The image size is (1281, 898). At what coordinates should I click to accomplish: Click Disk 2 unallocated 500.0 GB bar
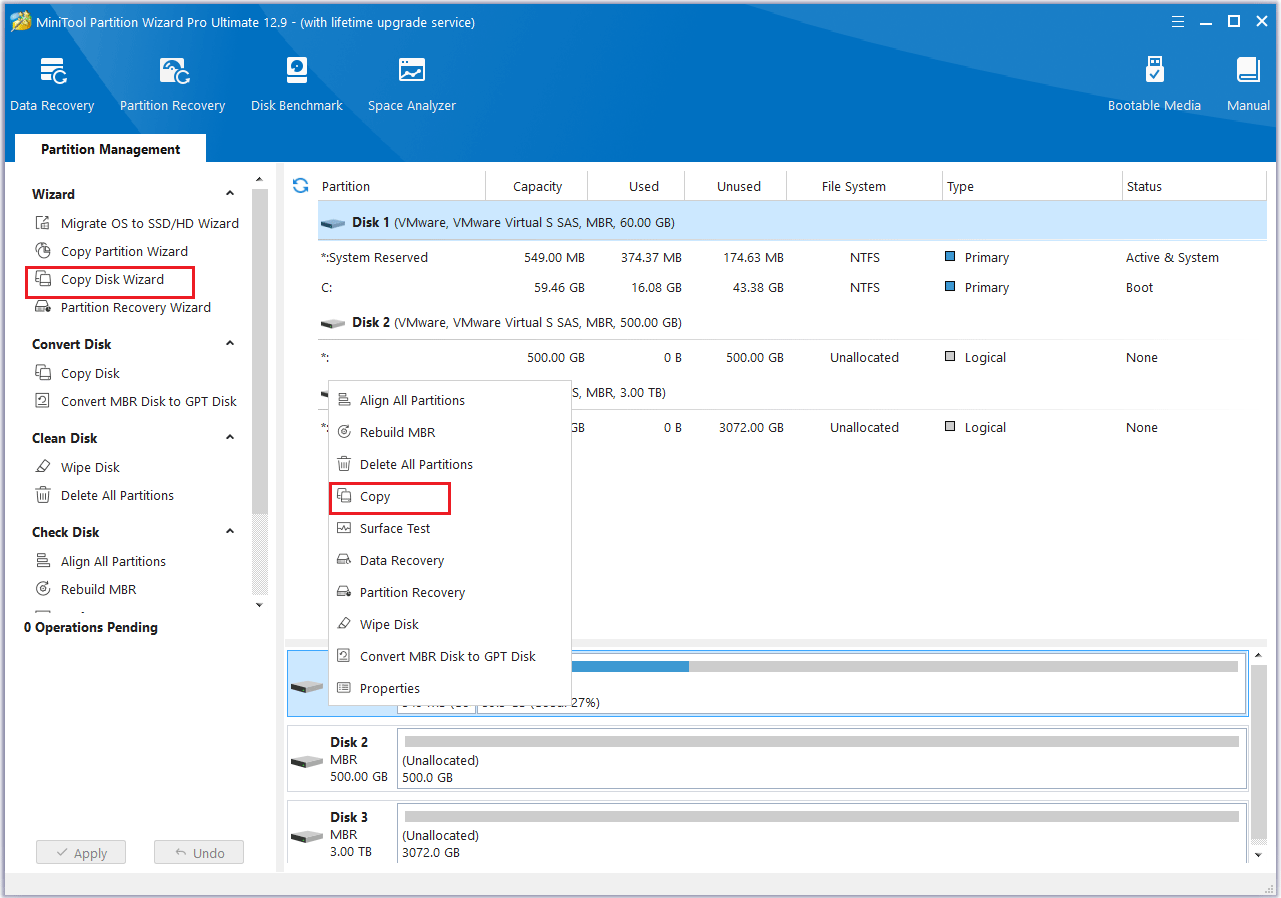[822, 759]
